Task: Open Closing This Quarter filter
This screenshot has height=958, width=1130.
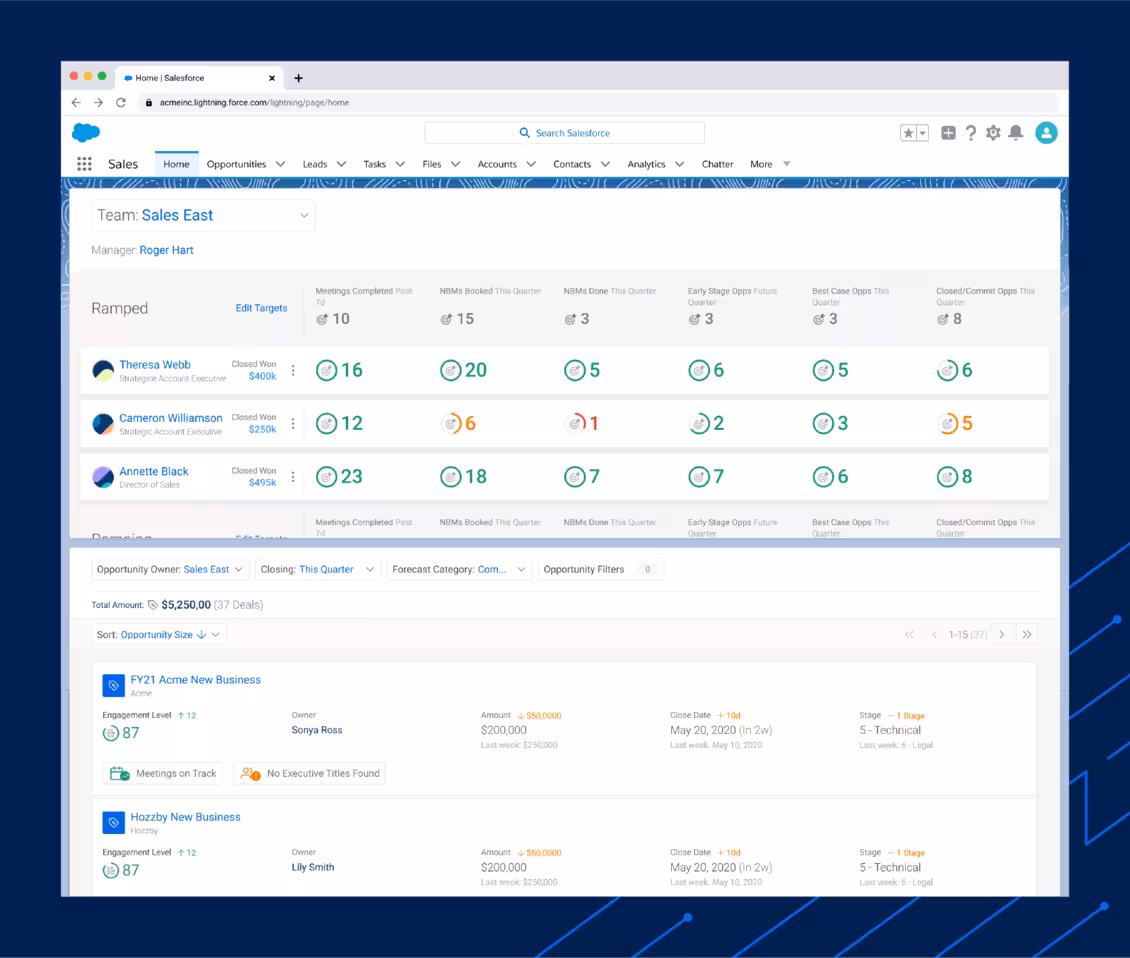Action: pyautogui.click(x=317, y=569)
